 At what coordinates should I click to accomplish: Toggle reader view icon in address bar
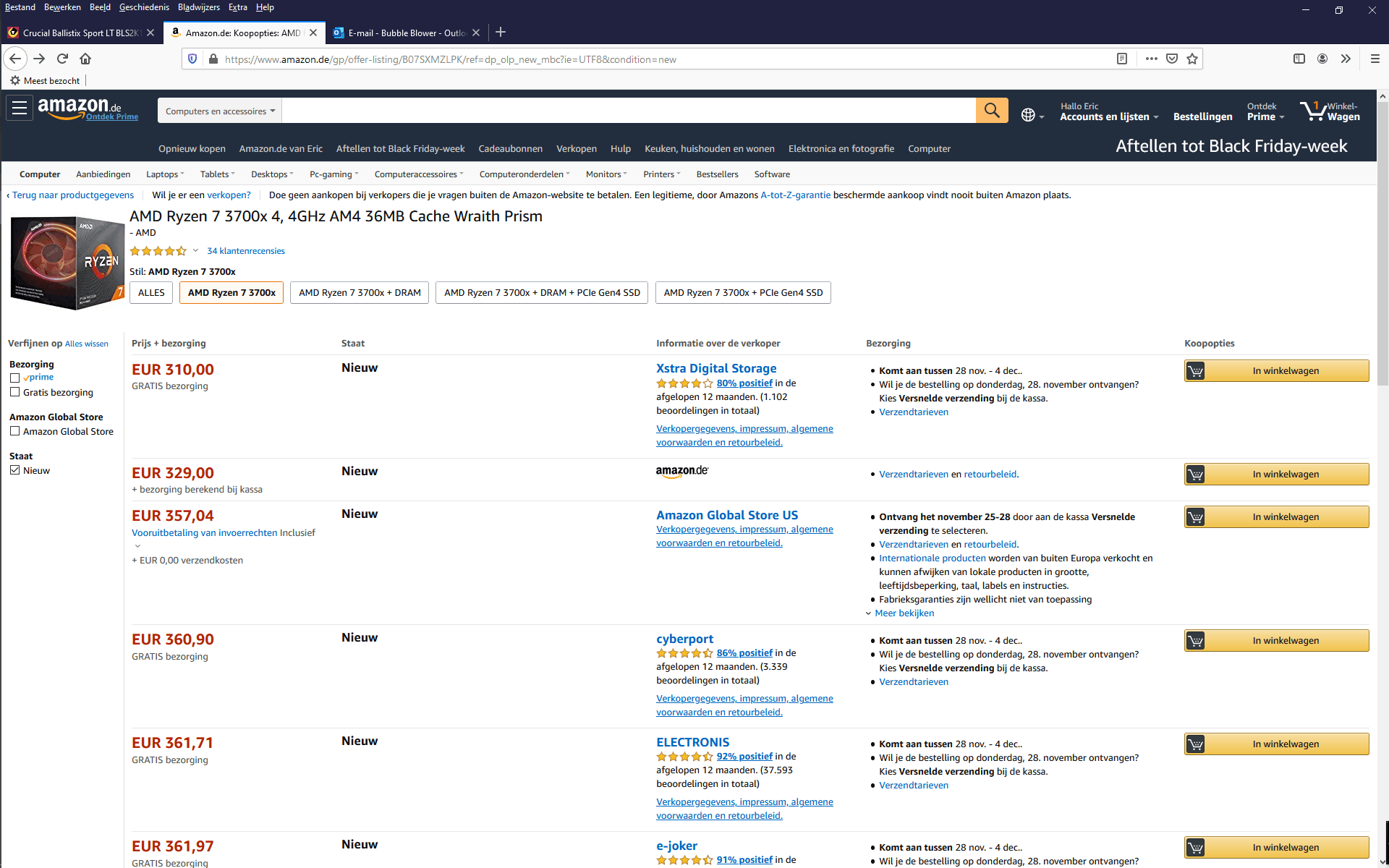(1122, 59)
